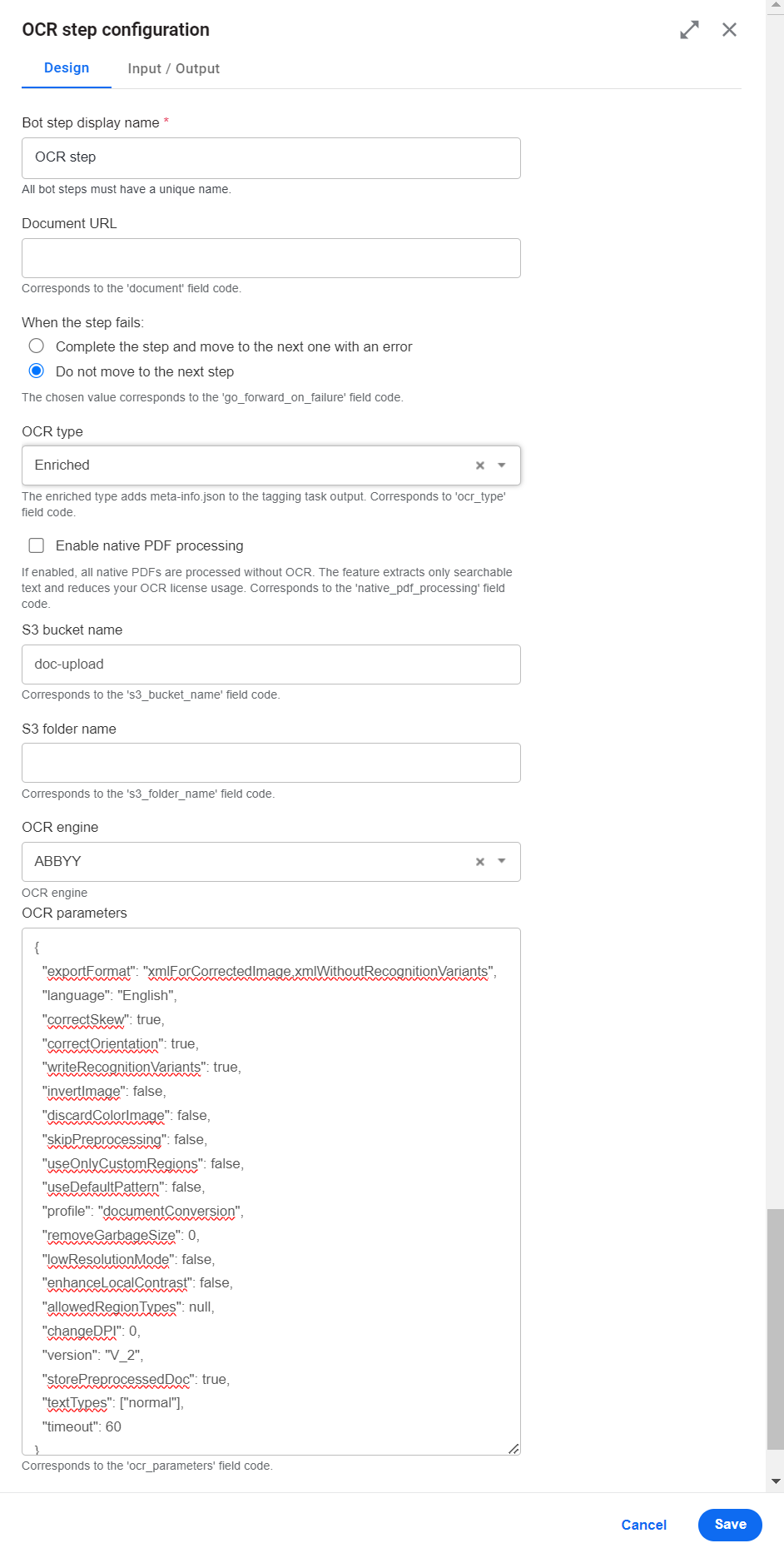The width and height of the screenshot is (784, 1558).
Task: Focus the Bot step display name field
Action: tap(271, 158)
